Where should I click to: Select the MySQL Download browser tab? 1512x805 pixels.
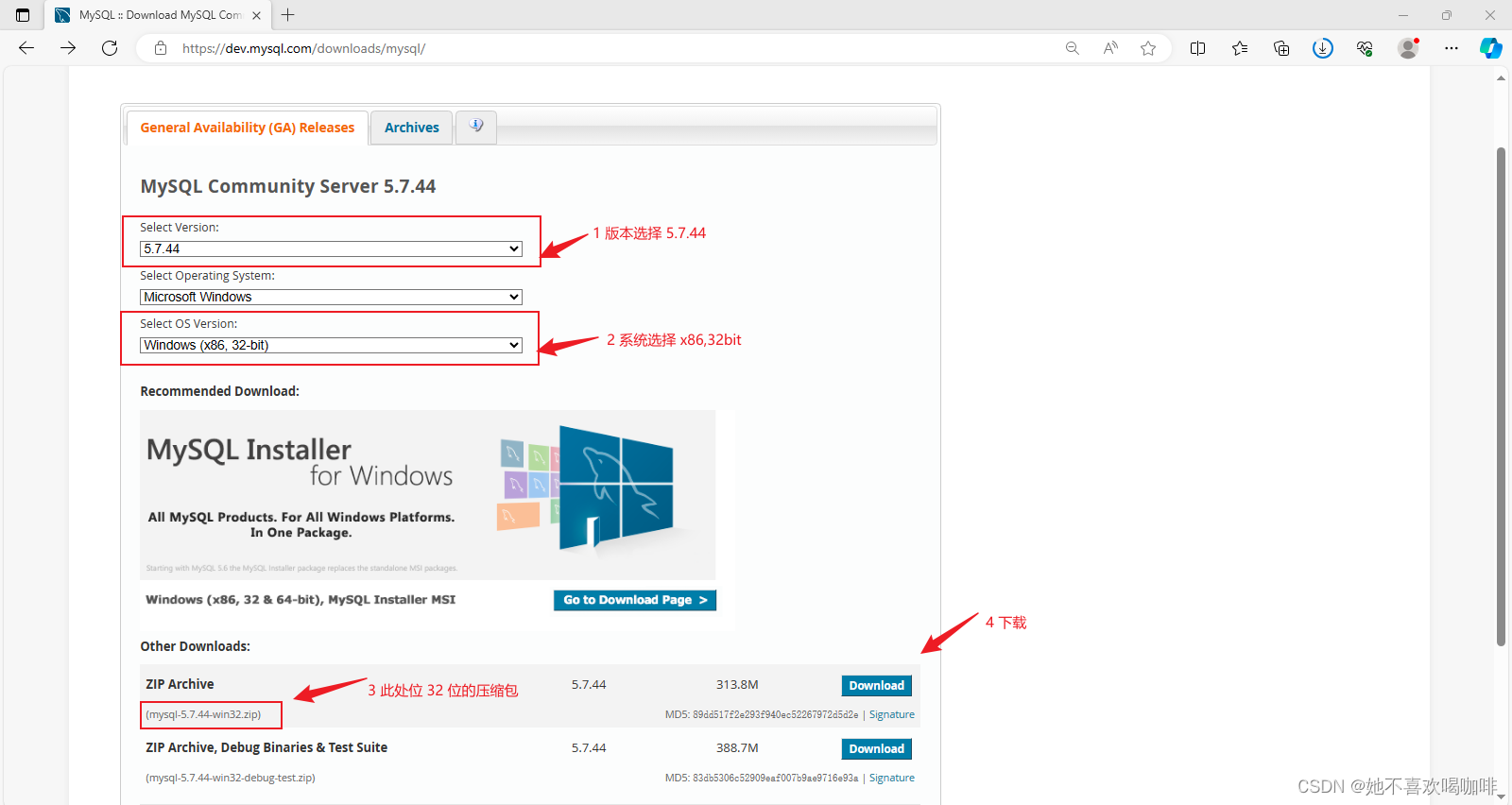coord(158,15)
